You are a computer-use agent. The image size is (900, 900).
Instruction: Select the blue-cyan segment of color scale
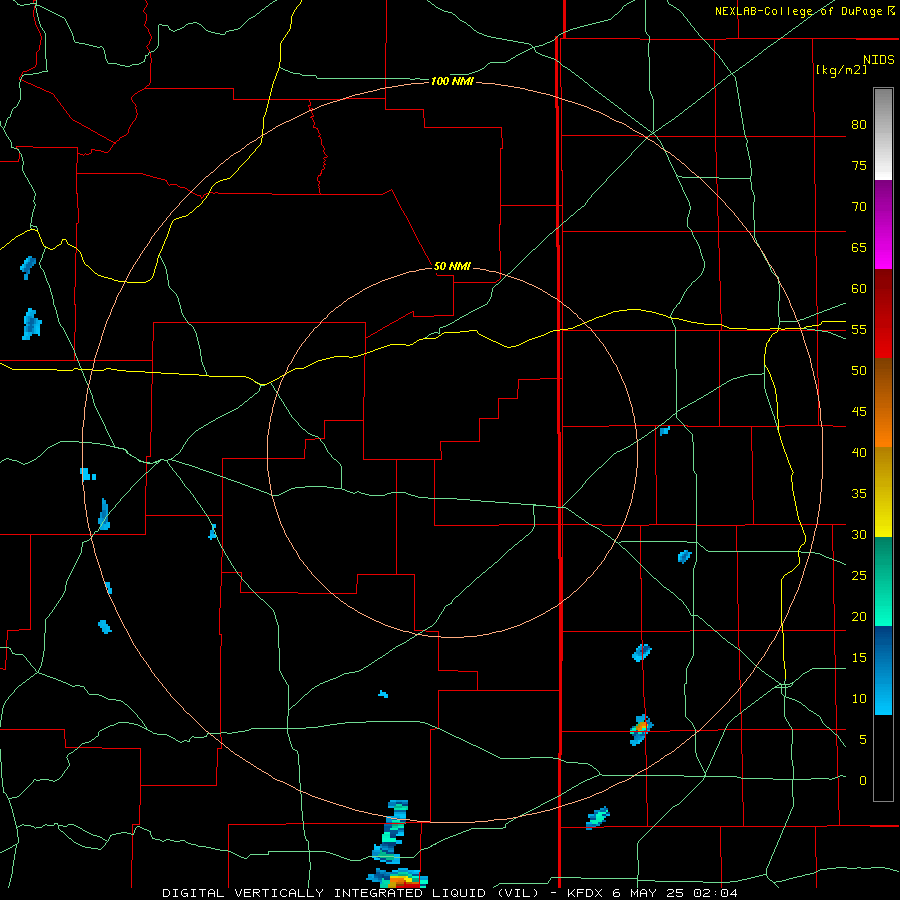[883, 670]
